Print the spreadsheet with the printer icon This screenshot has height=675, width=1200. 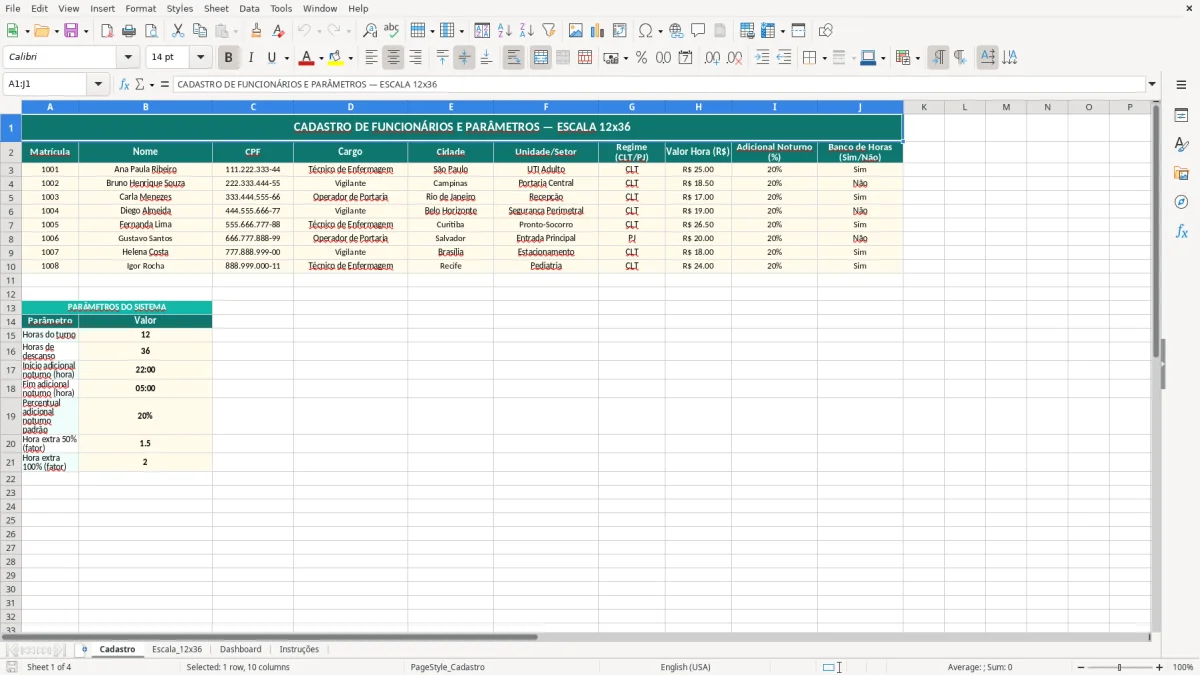click(x=129, y=31)
